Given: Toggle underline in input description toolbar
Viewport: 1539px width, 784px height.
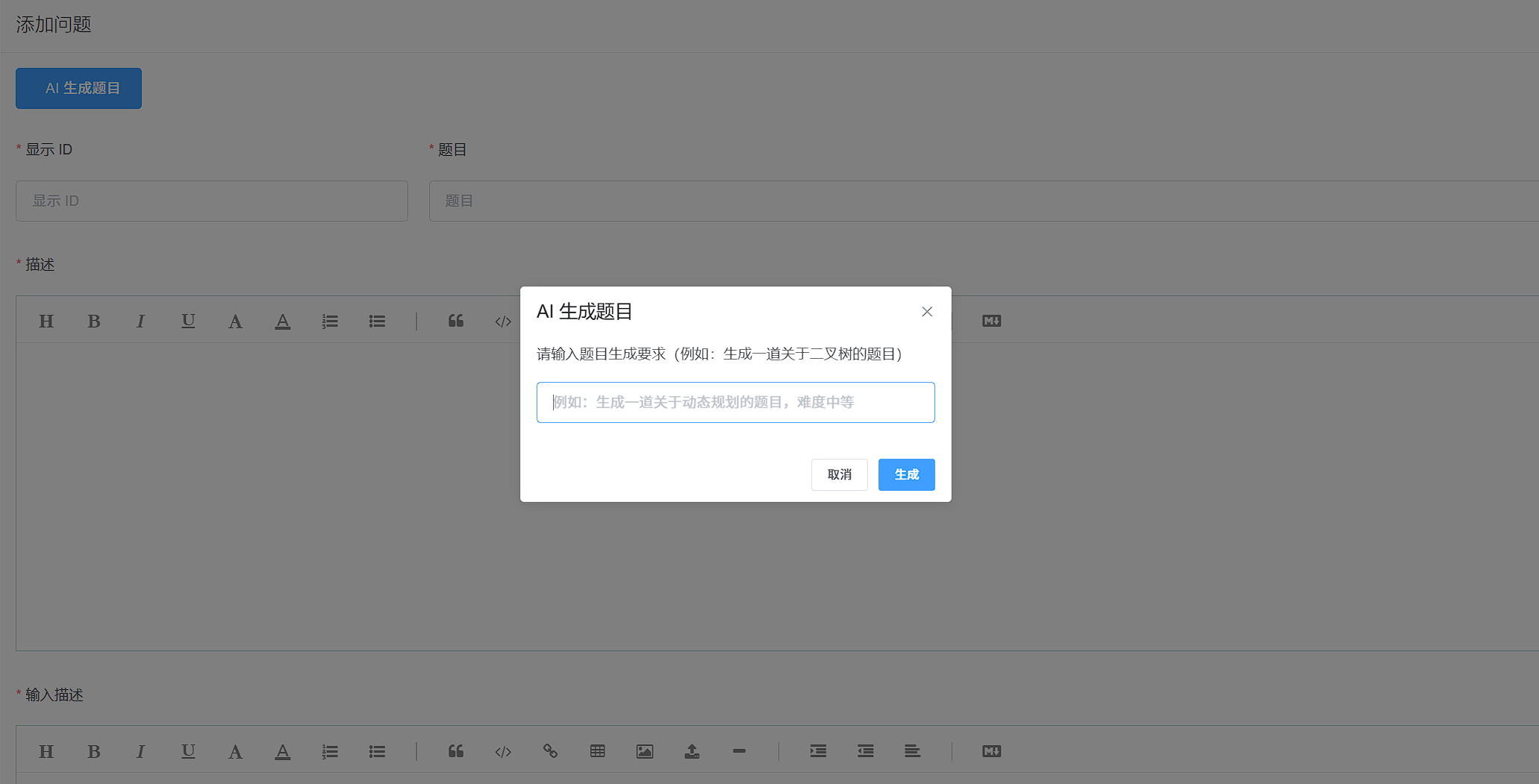Looking at the screenshot, I should 188,751.
